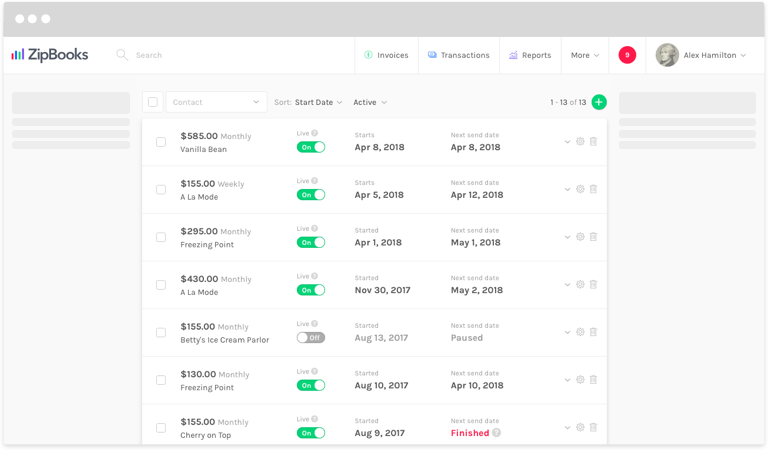Check the $155.00 Weekly A La Mode checkbox
This screenshot has width=768, height=450.
[x=161, y=189]
